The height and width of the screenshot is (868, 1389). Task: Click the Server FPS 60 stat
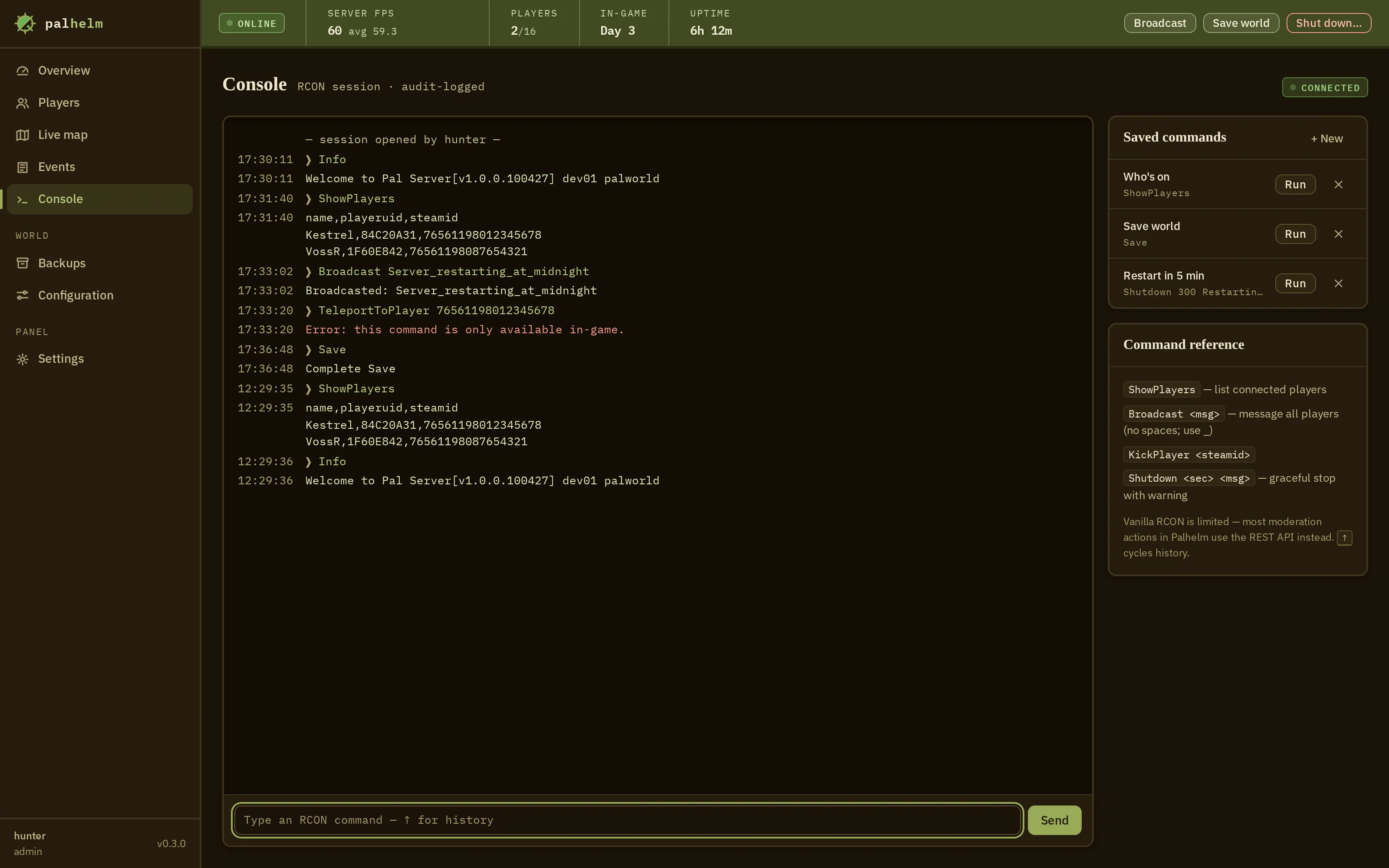362,23
